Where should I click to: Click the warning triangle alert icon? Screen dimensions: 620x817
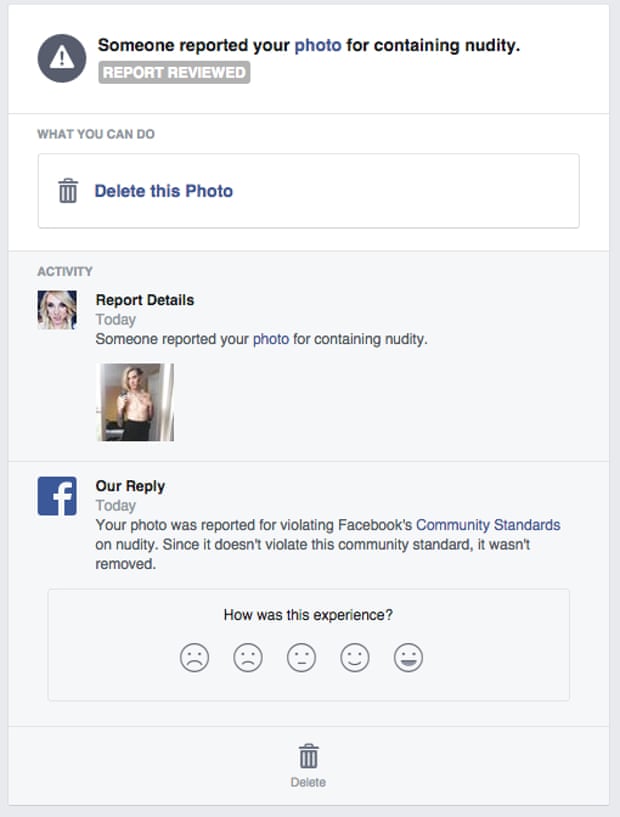click(x=61, y=58)
